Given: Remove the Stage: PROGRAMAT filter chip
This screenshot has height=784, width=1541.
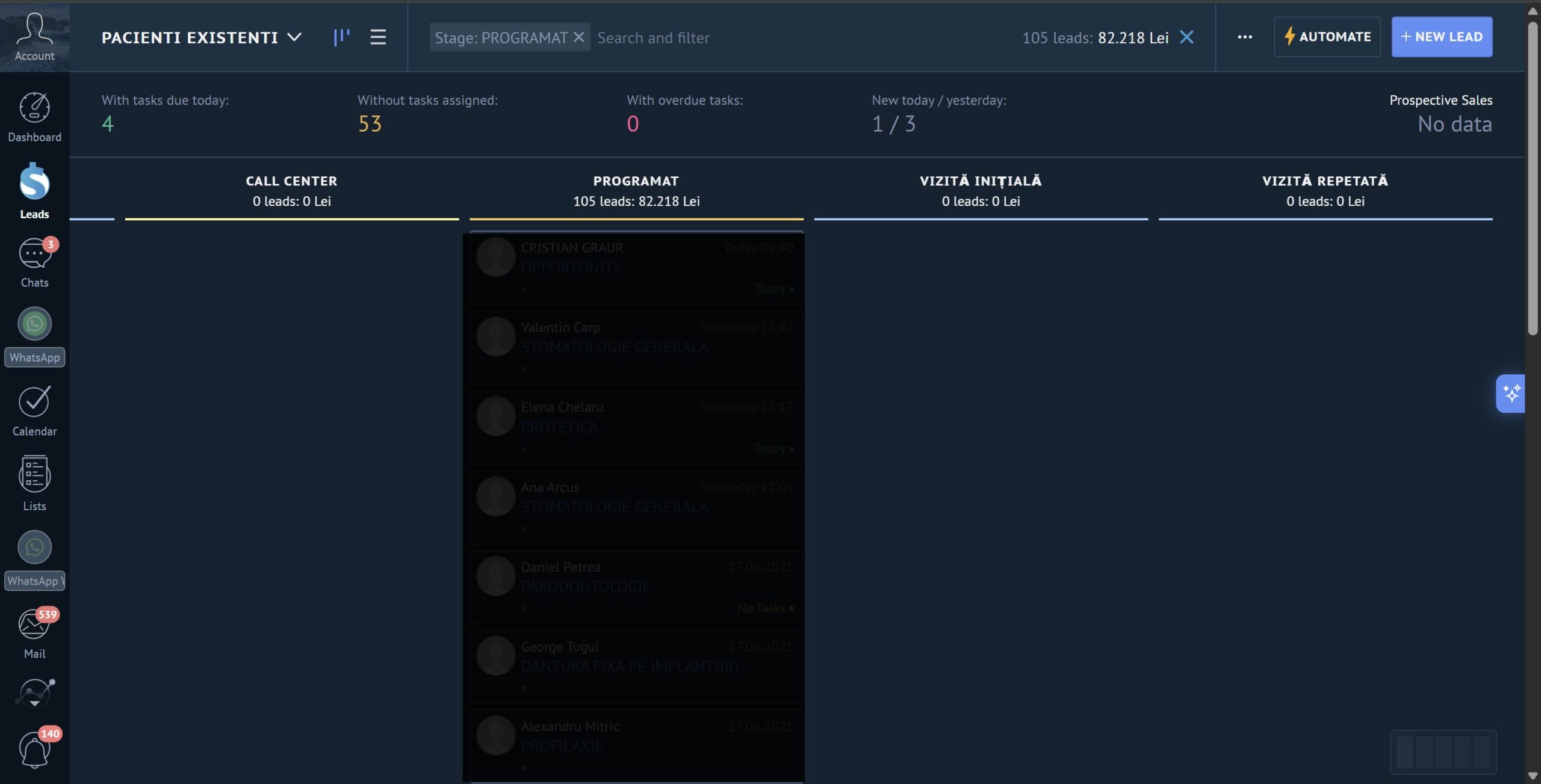Looking at the screenshot, I should click(x=578, y=37).
